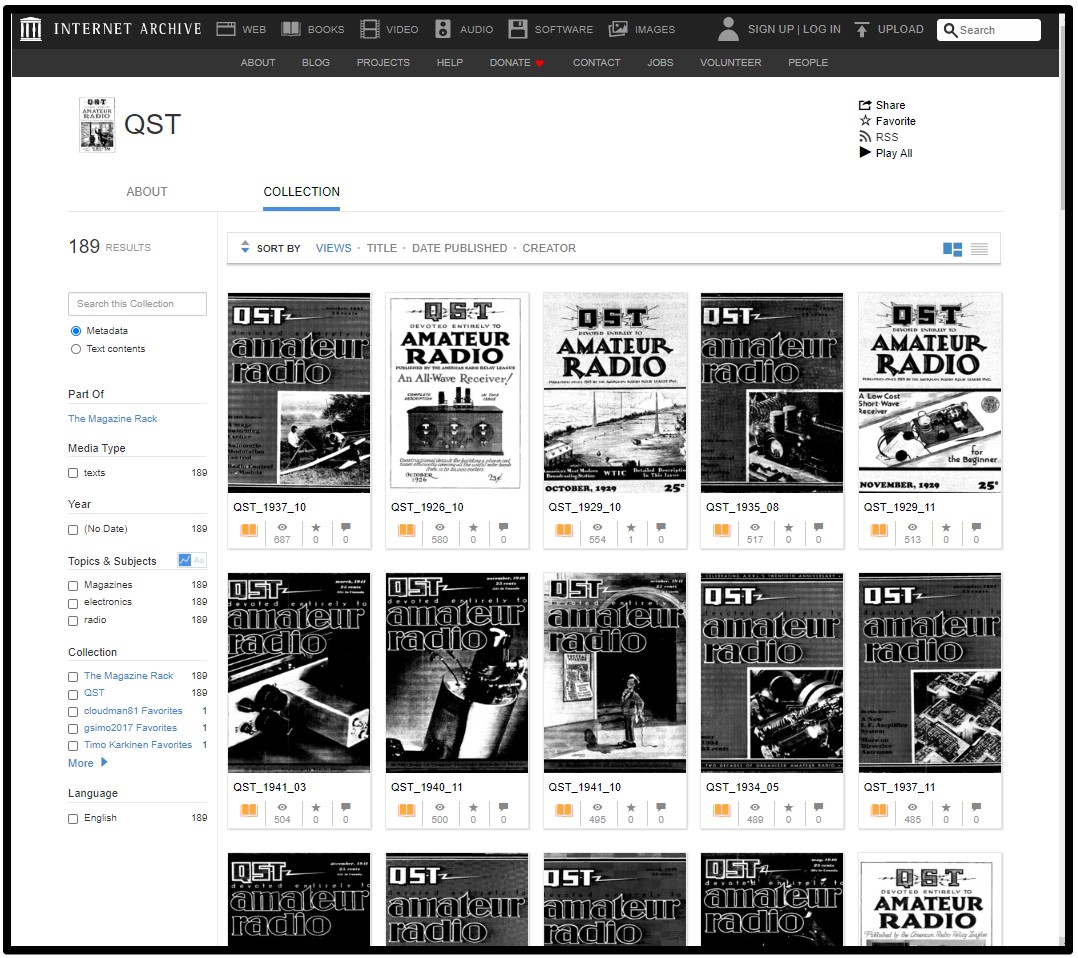The image size is (1078, 958).
Task: Open the PROJECTS menu item
Action: 383,63
